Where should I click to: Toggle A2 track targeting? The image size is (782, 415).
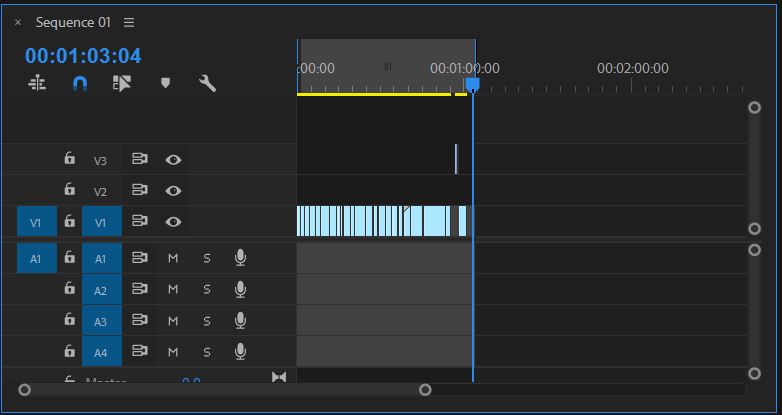pos(102,289)
